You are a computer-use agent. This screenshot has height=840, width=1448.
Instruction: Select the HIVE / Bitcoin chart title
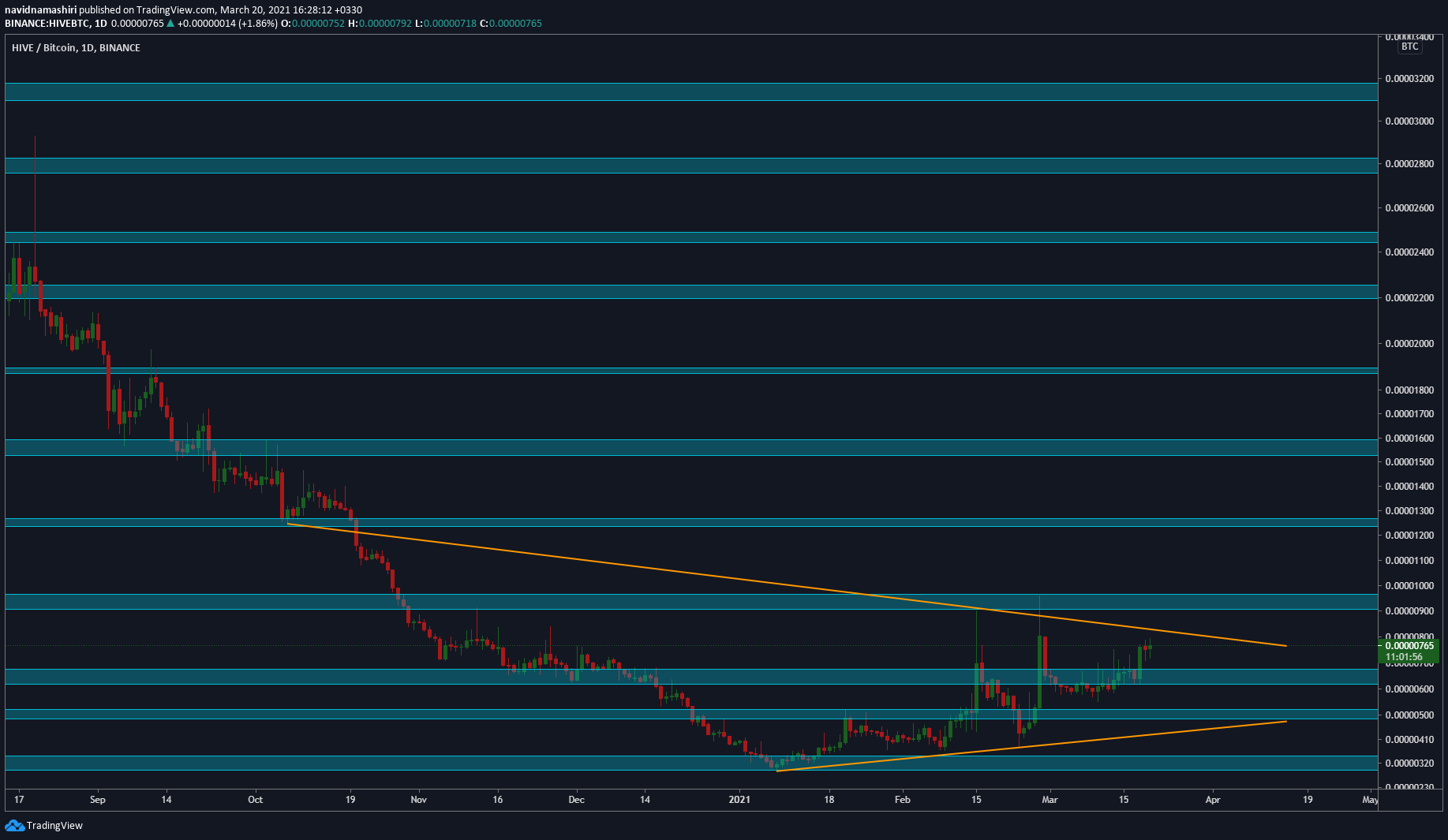pyautogui.click(x=76, y=48)
